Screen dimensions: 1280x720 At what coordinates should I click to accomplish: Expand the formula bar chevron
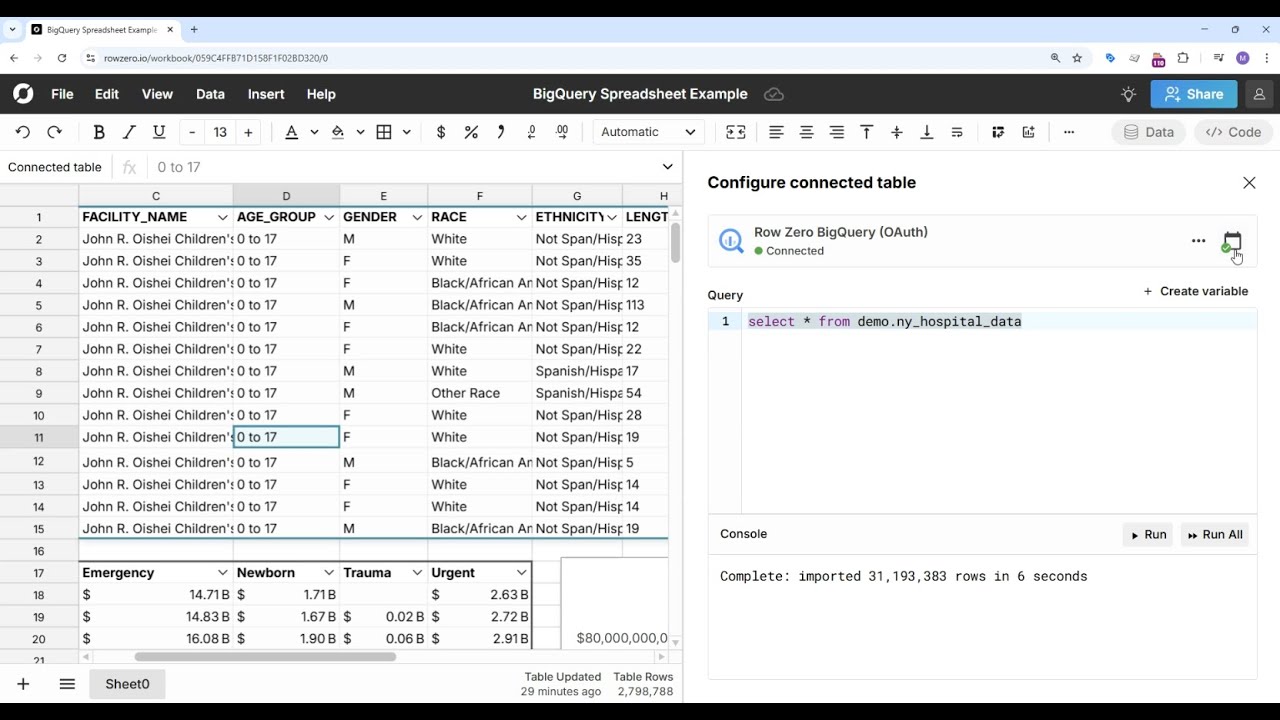(667, 167)
